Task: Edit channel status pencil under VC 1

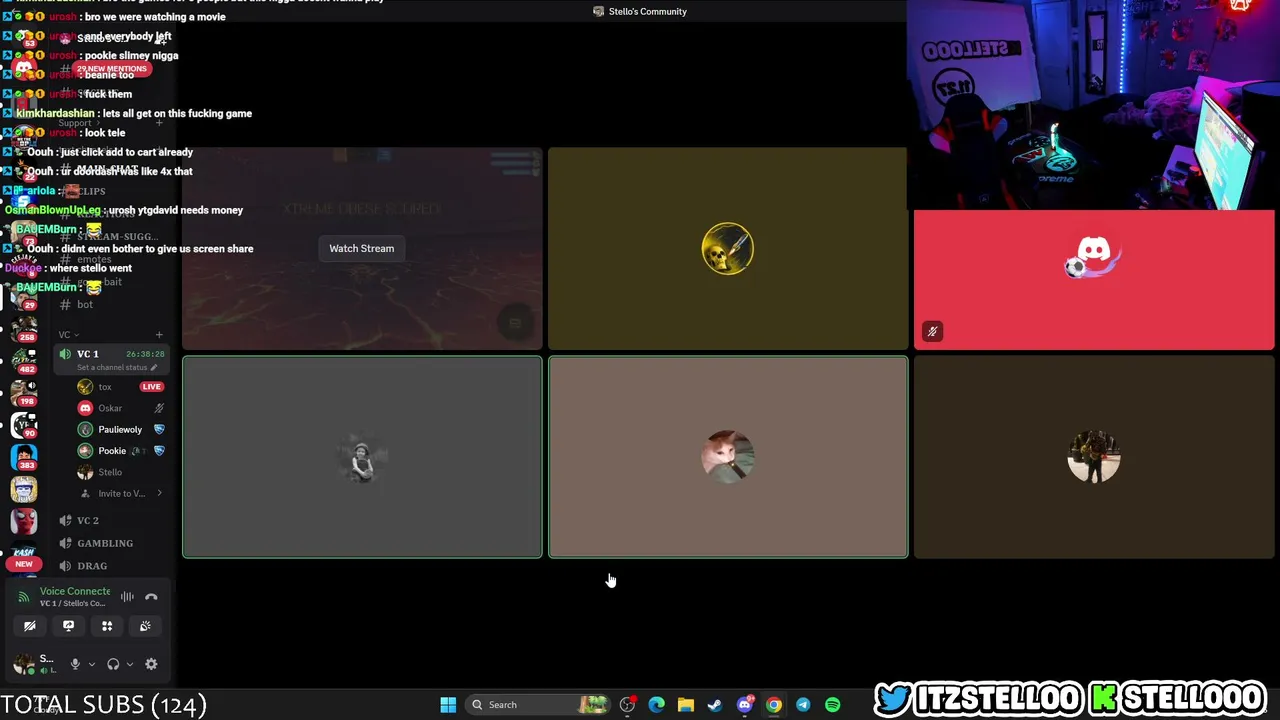Action: 153,367
